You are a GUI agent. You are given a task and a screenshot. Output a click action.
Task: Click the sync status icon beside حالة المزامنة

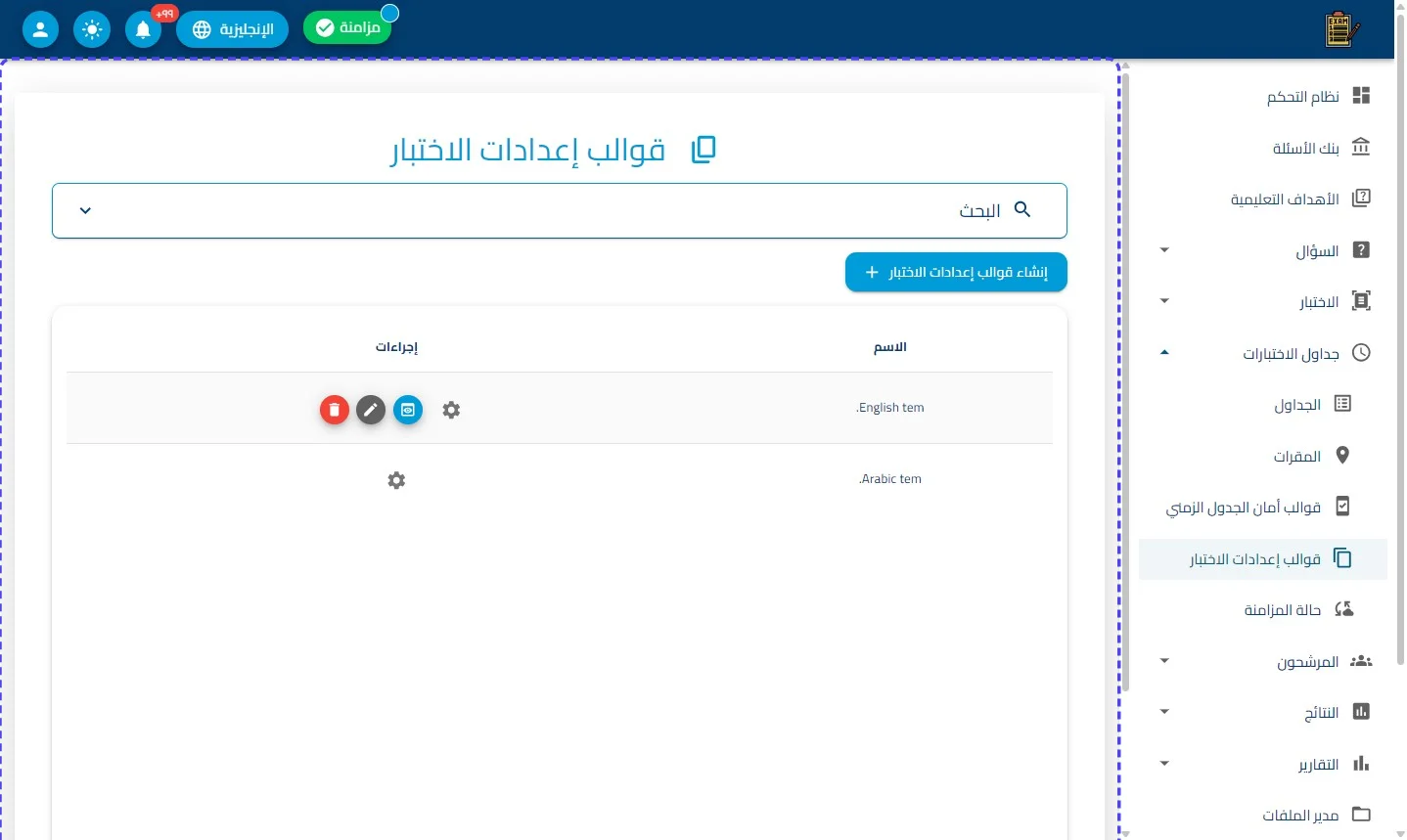pyautogui.click(x=1343, y=609)
